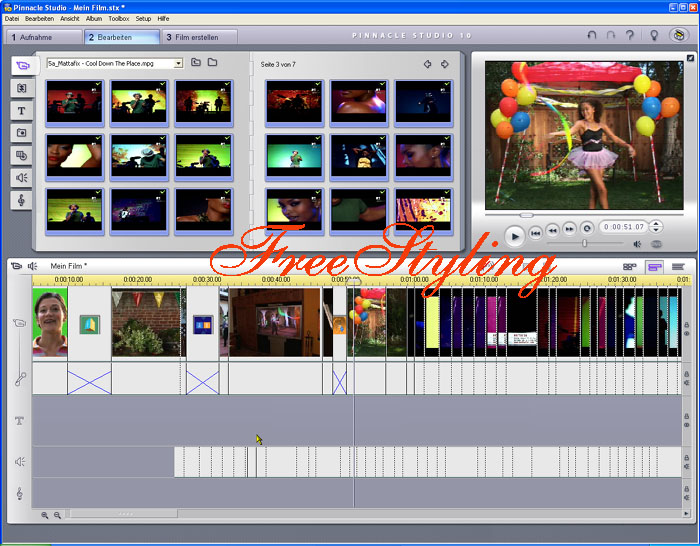This screenshot has width=700, height=546.
Task: Go to previous album page arrow
Action: pos(427,64)
